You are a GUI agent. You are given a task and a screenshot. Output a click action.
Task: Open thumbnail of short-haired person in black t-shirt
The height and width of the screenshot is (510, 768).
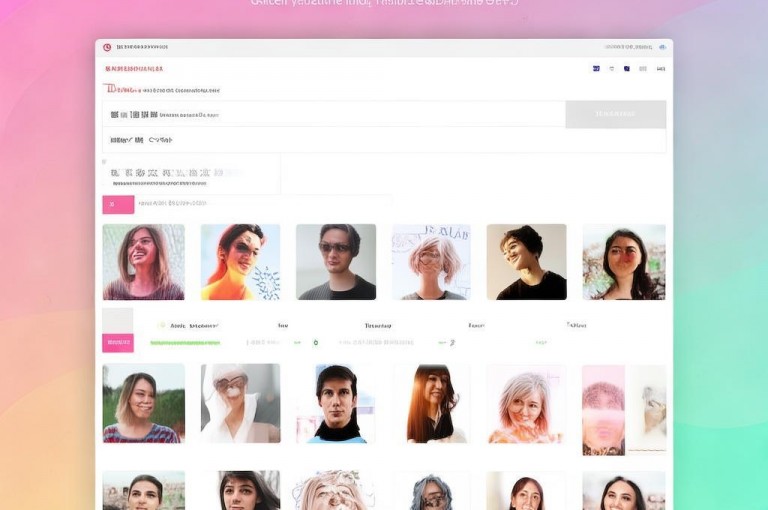527,262
